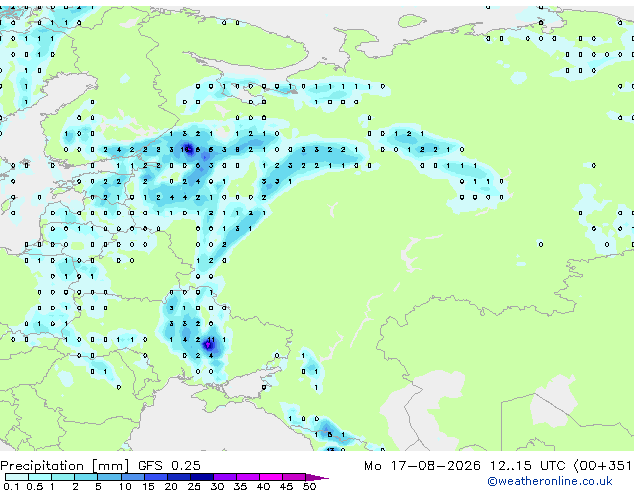Click the legend swatch between 5 and 10
Viewport: 634px width, 490px height.
click(109, 477)
